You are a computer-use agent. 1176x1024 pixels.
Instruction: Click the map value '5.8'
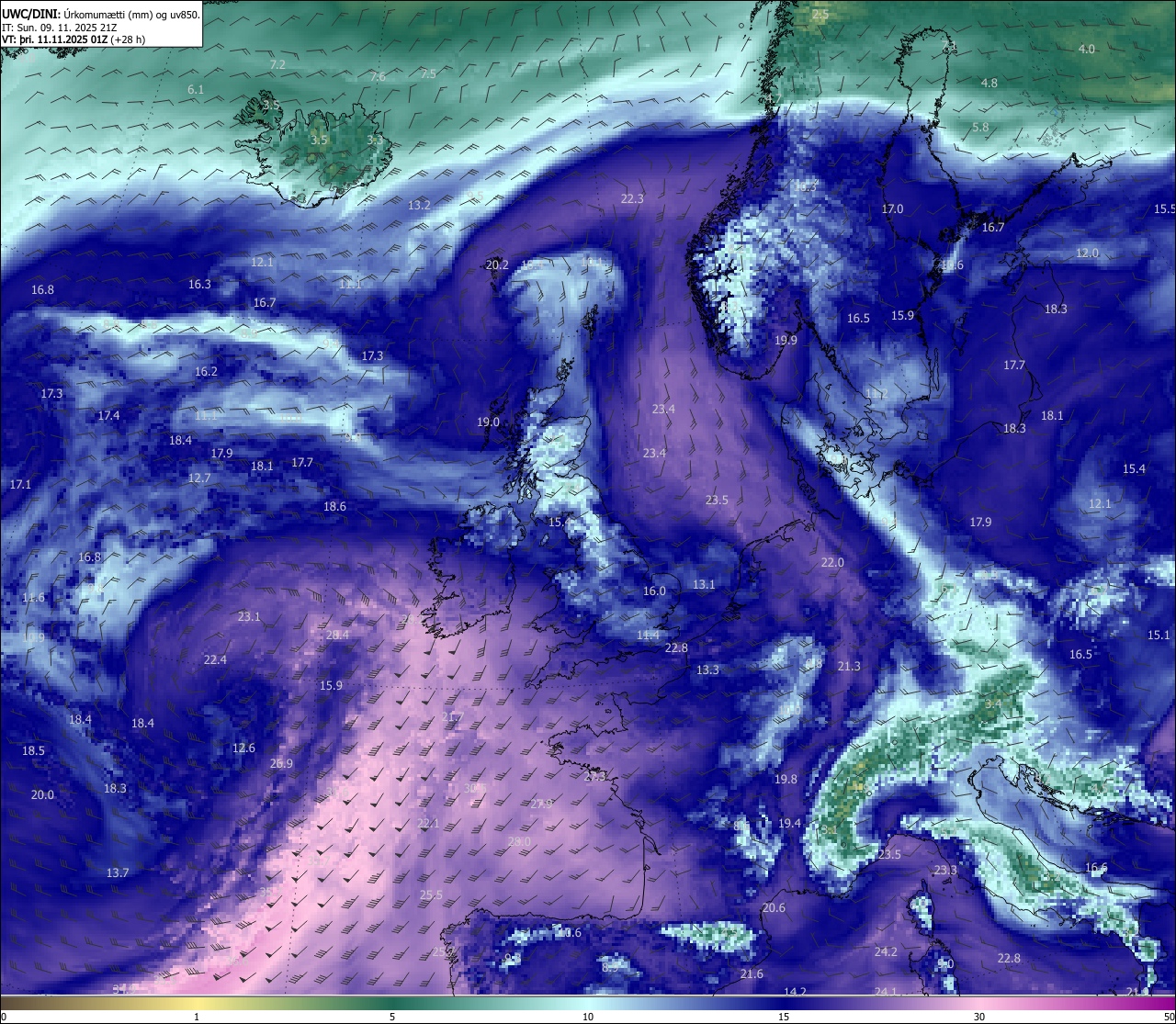pyautogui.click(x=980, y=128)
